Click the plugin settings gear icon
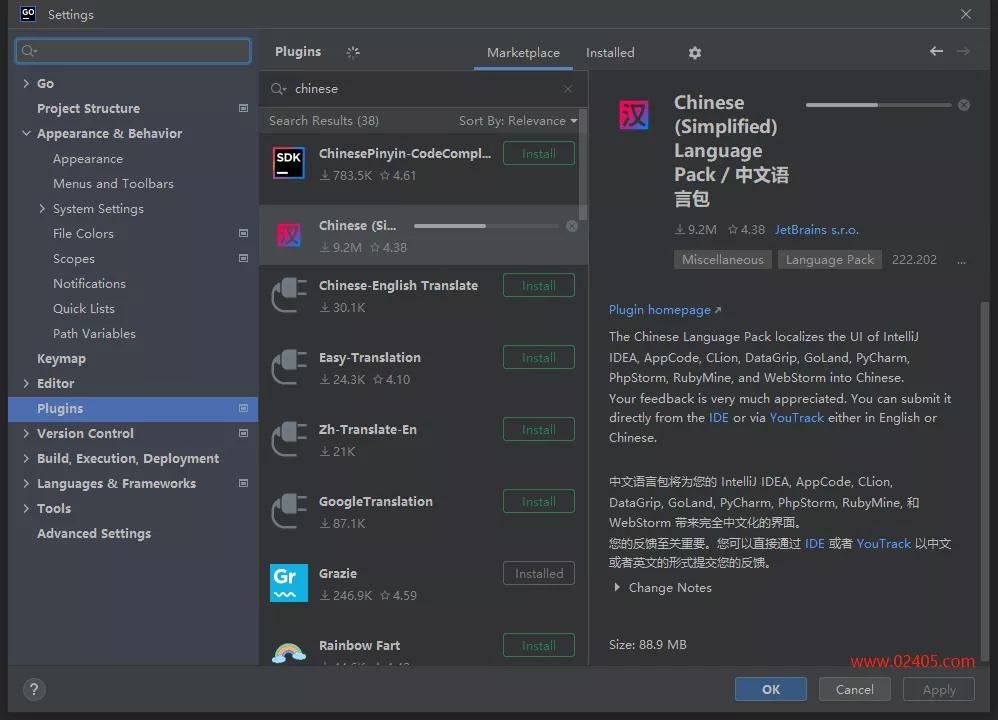Screen dimensions: 998x720 coord(694,53)
